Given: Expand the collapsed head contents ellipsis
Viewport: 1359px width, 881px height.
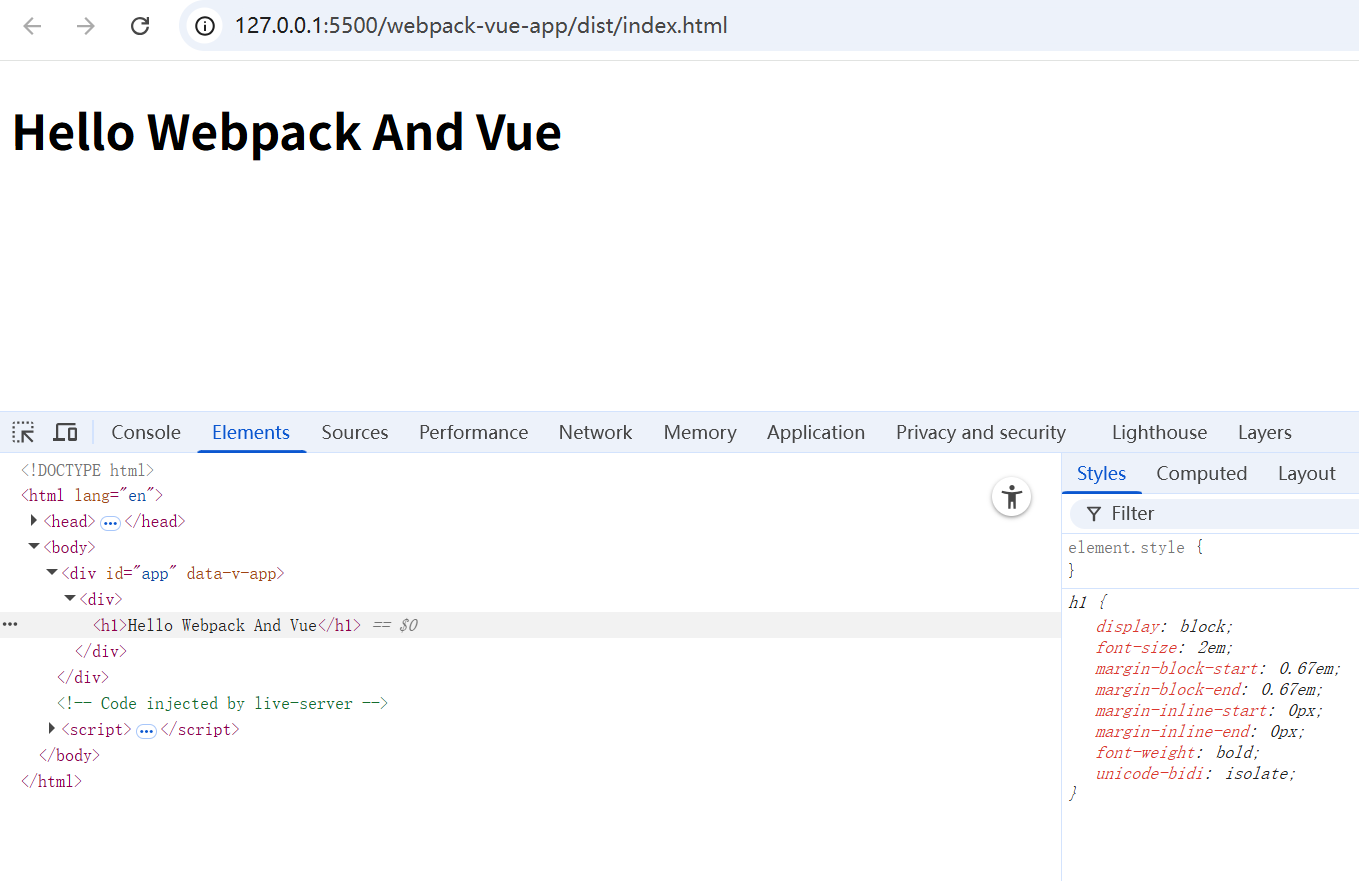Looking at the screenshot, I should [110, 522].
